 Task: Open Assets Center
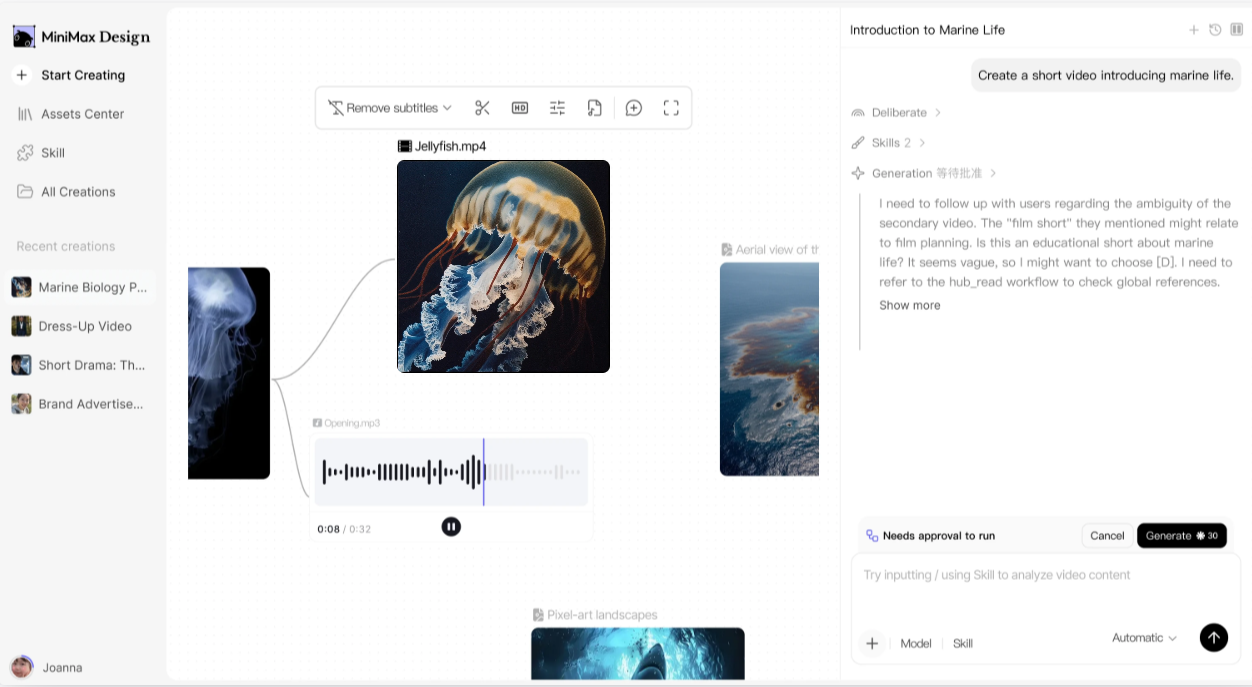click(70, 114)
